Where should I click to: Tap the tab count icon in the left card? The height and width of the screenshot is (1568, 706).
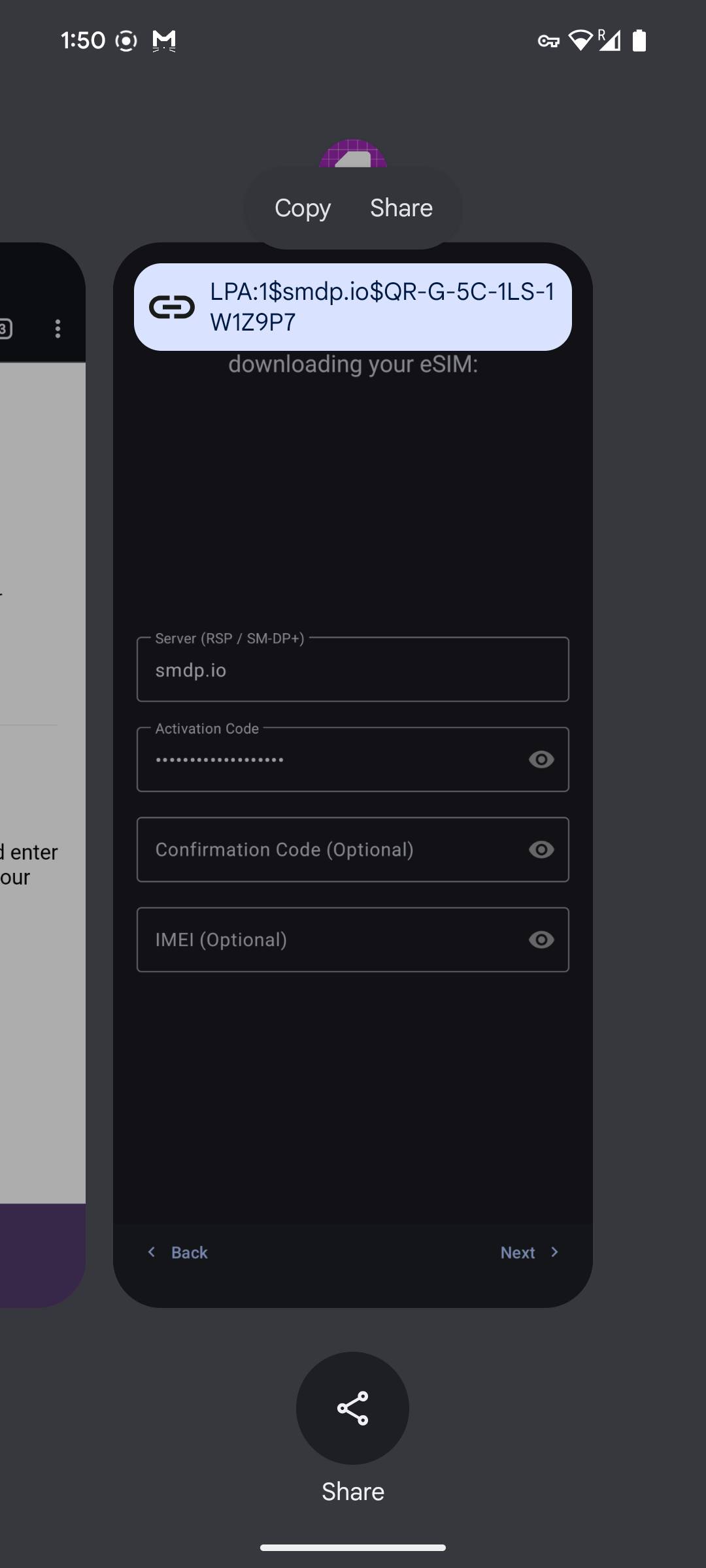5,329
